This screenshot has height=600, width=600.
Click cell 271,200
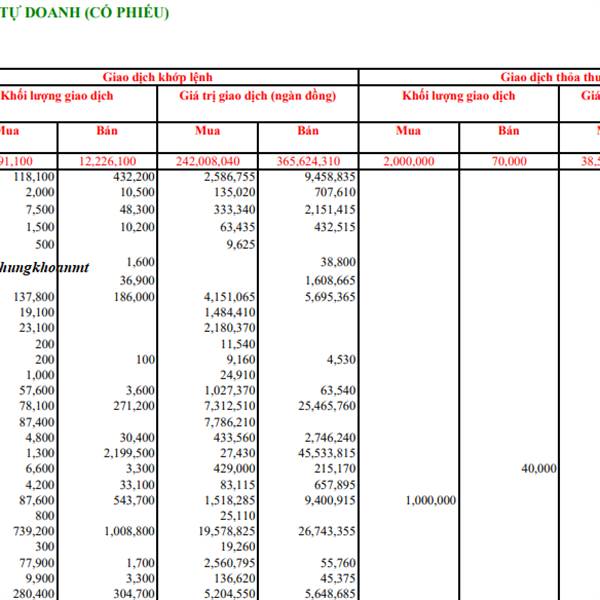click(x=134, y=406)
